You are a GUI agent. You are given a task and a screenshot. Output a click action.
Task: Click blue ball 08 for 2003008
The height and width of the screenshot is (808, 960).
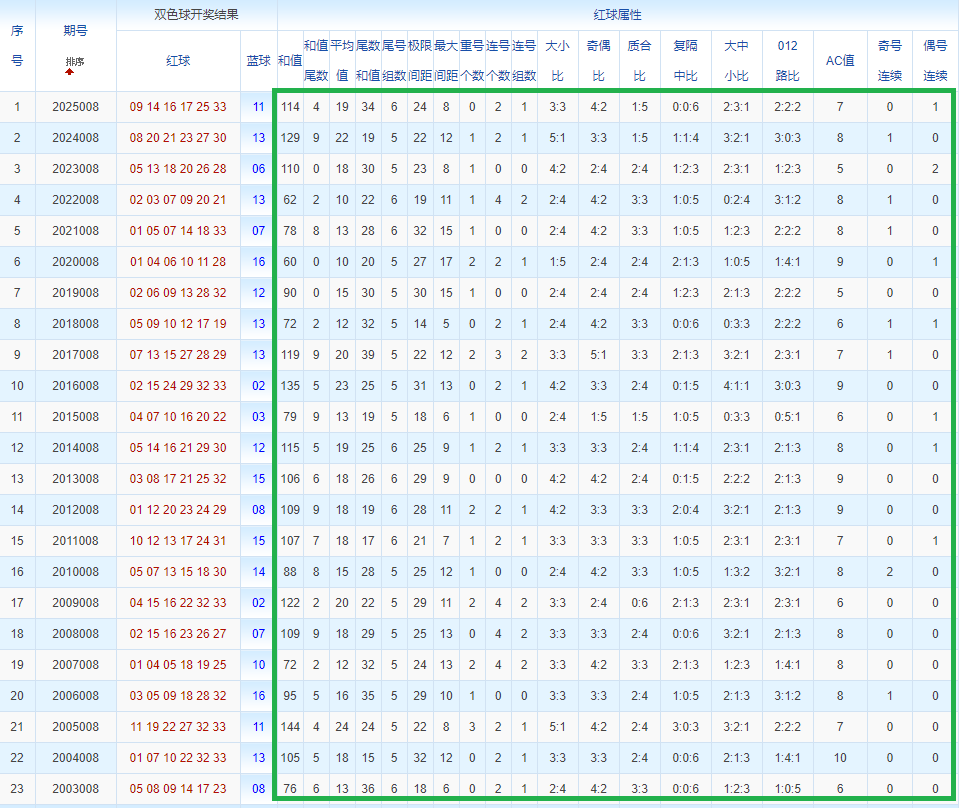point(259,789)
